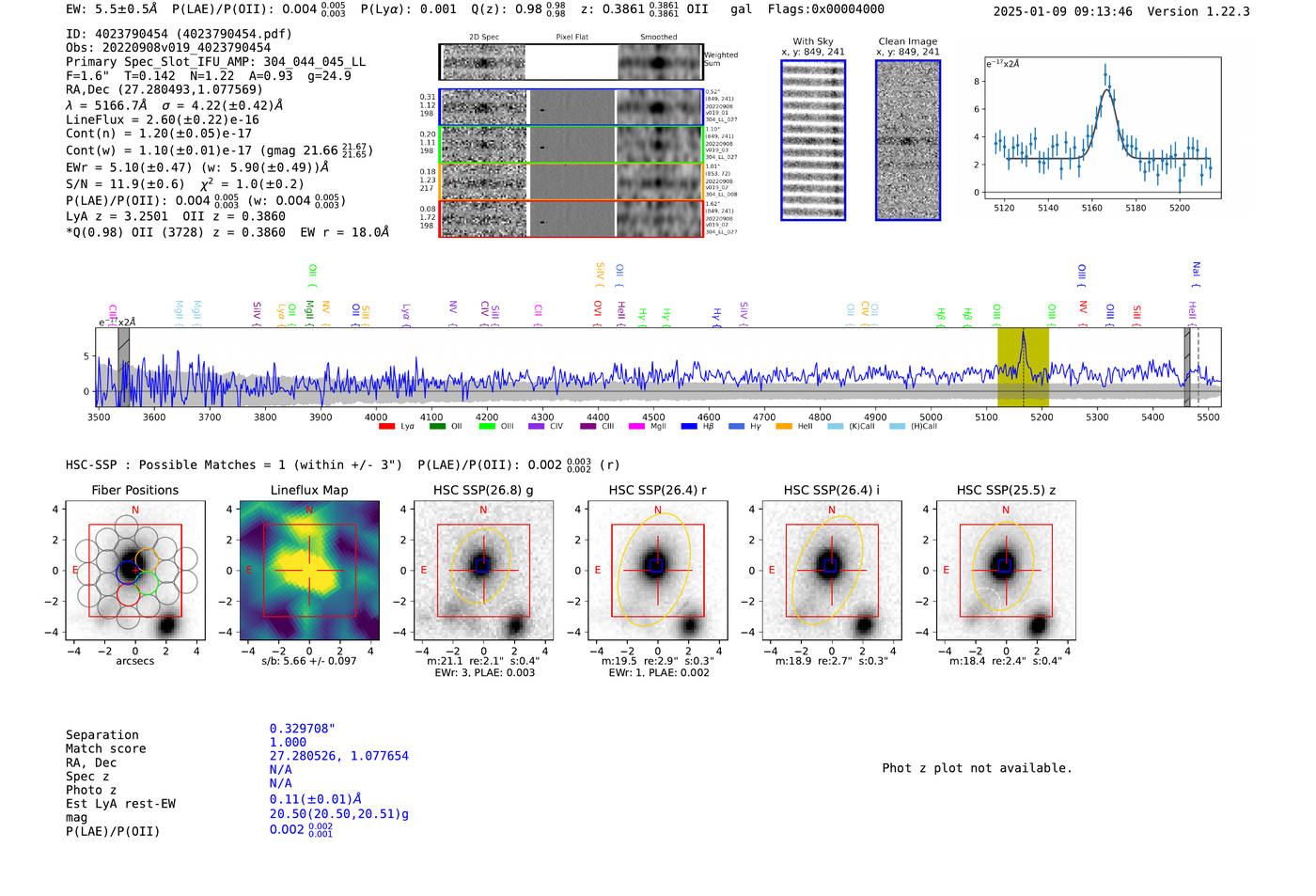
Task: Click the hatched gray band near 3550 Å
Action: pos(123,368)
